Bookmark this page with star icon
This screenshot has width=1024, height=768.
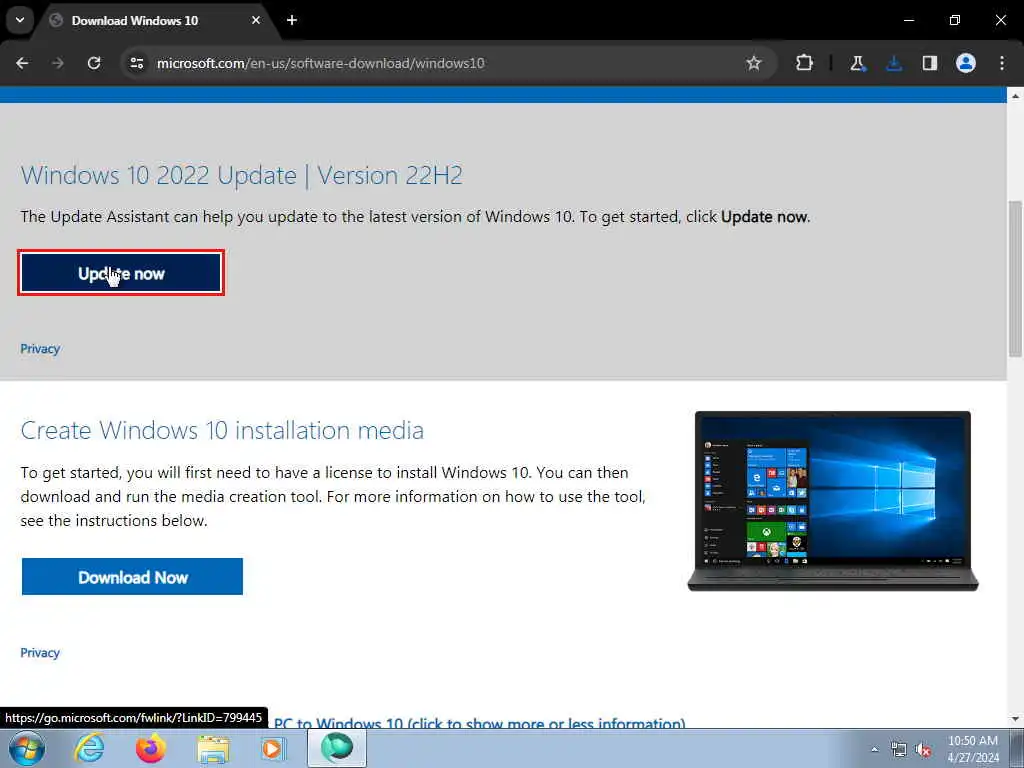754,63
